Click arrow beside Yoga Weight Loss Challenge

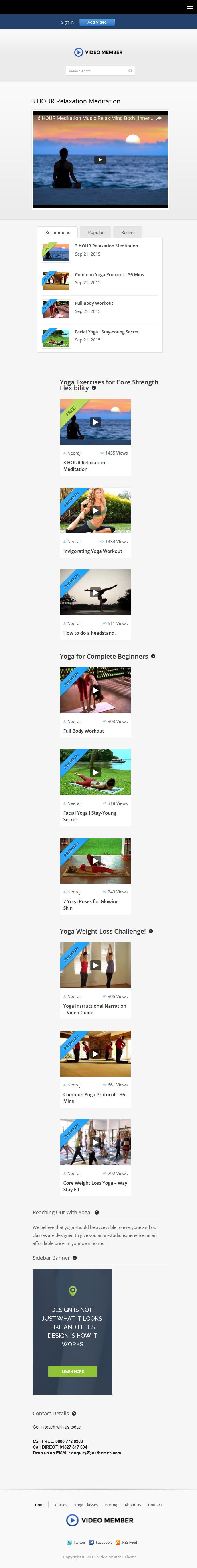tap(151, 931)
